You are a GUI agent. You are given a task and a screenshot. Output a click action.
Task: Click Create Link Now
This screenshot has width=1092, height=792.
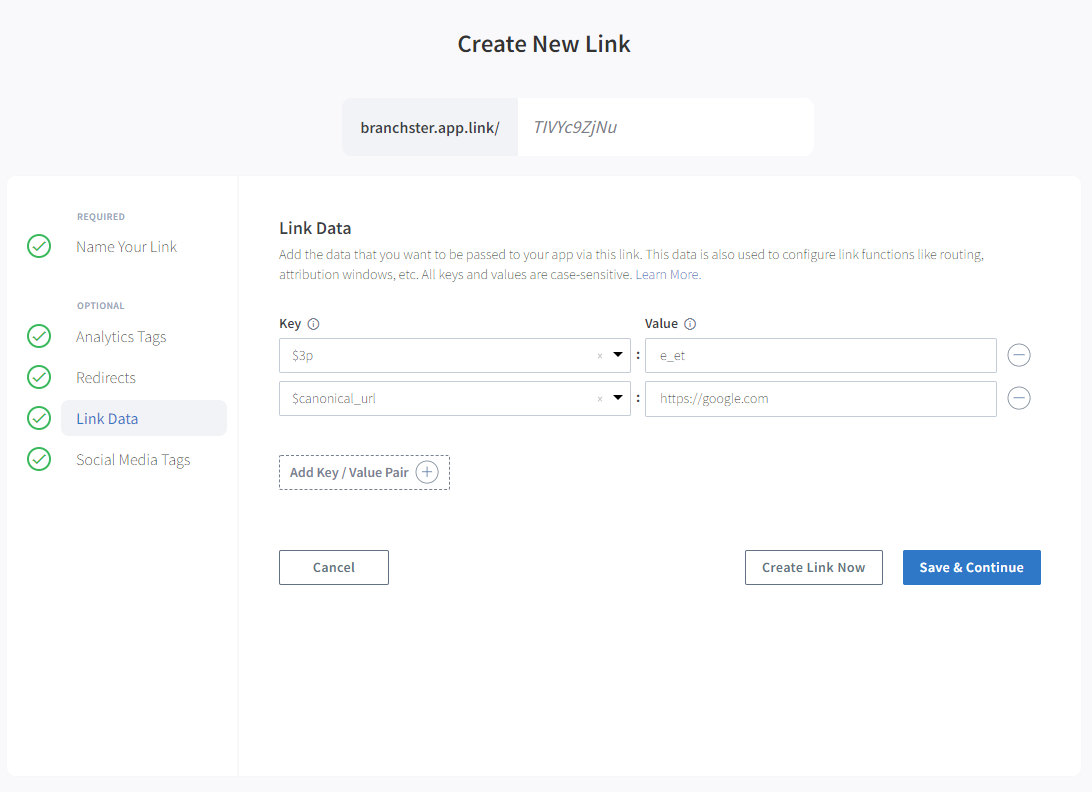813,568
